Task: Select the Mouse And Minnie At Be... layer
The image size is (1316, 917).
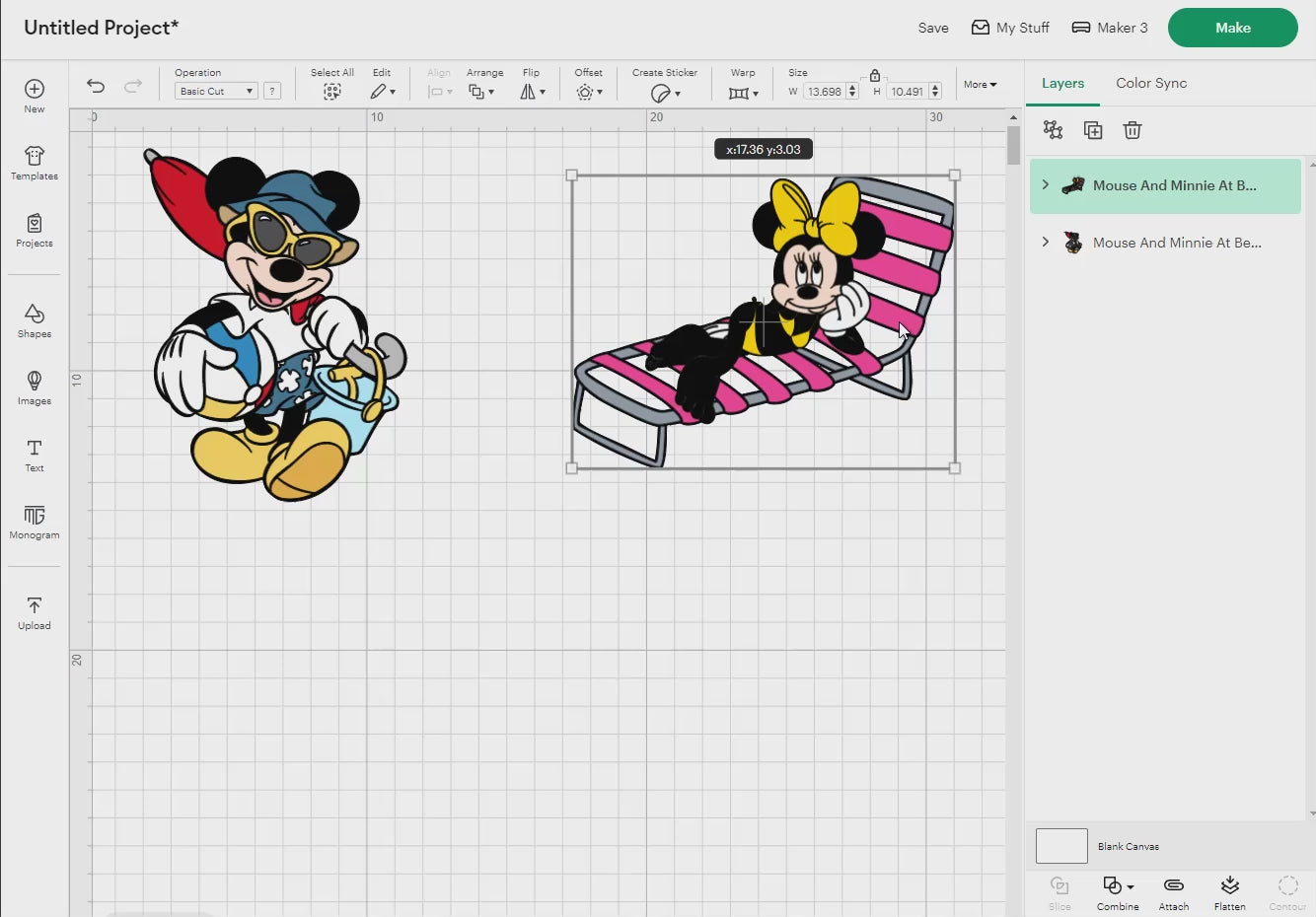Action: coord(1165,243)
